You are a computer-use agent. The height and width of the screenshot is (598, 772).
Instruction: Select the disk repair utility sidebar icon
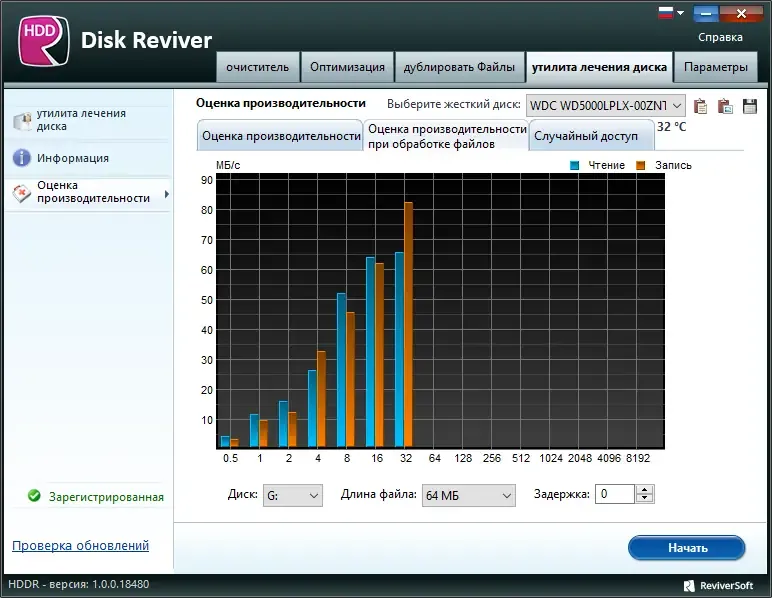tap(23, 121)
